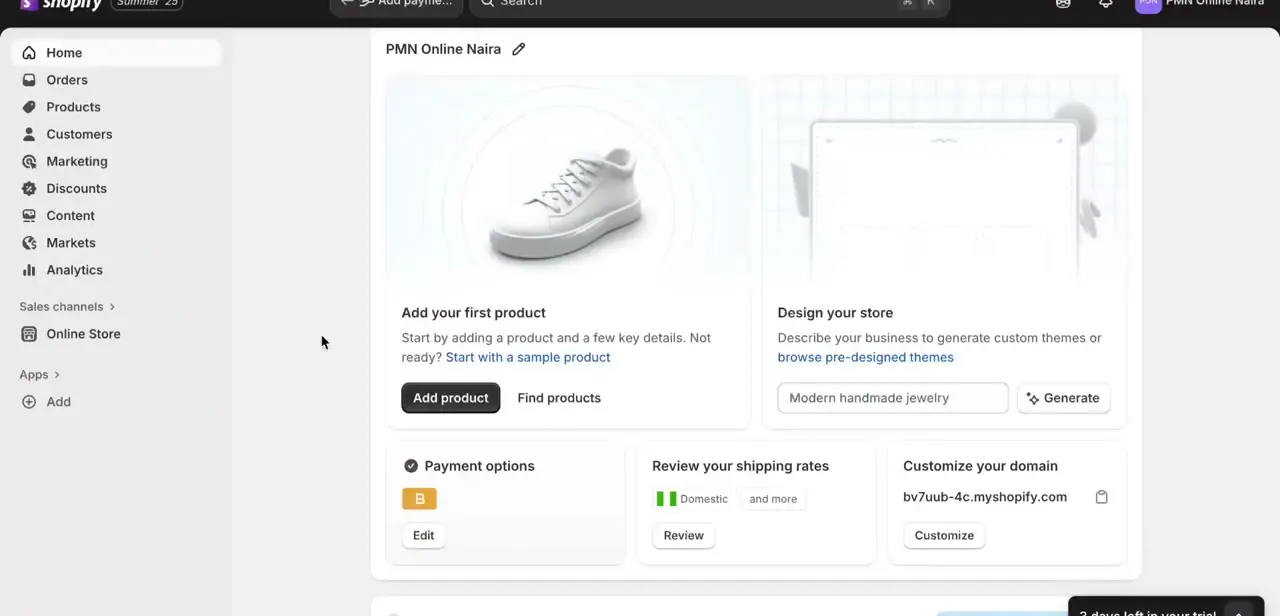Open notifications bell in the top bar
The width and height of the screenshot is (1280, 616).
(x=1105, y=3)
